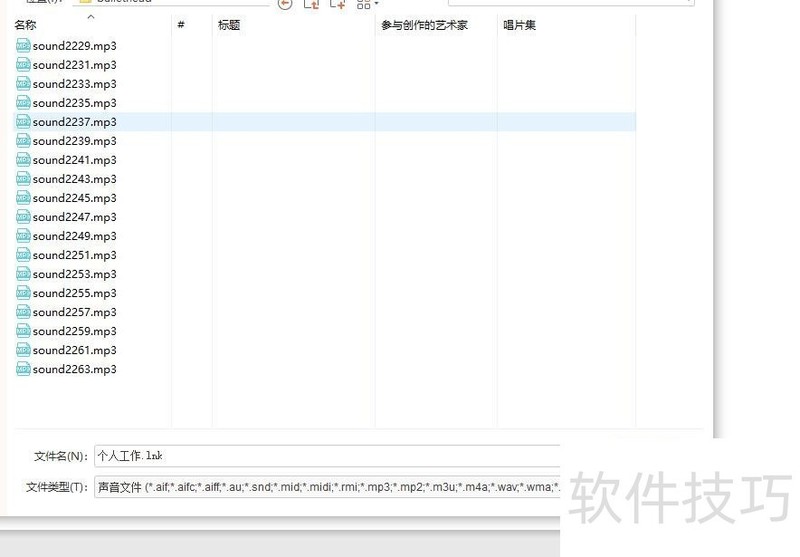800x557 pixels.
Task: Select file sound2259.mp3
Action: pyautogui.click(x=74, y=331)
